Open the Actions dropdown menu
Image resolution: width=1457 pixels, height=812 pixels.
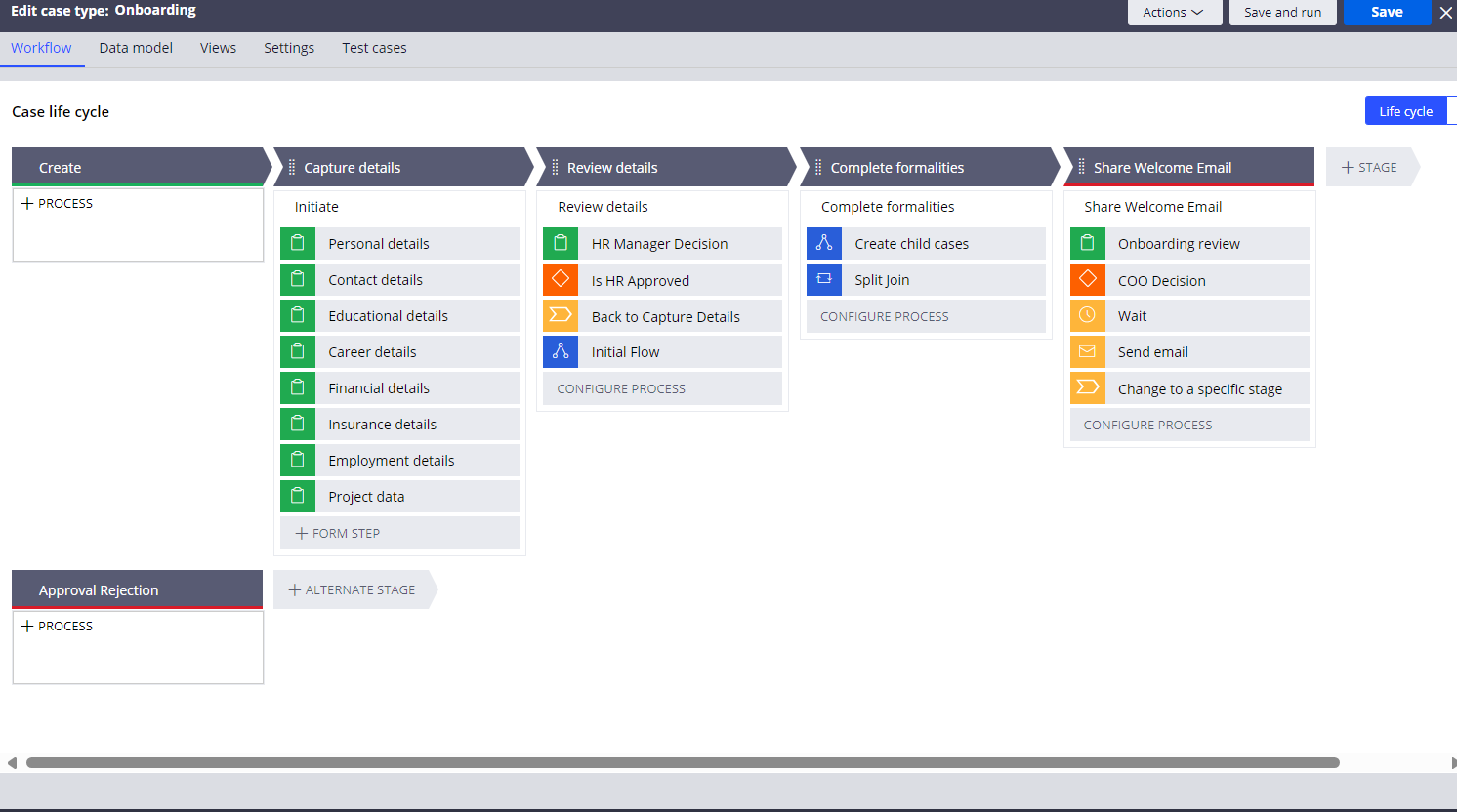point(1174,13)
